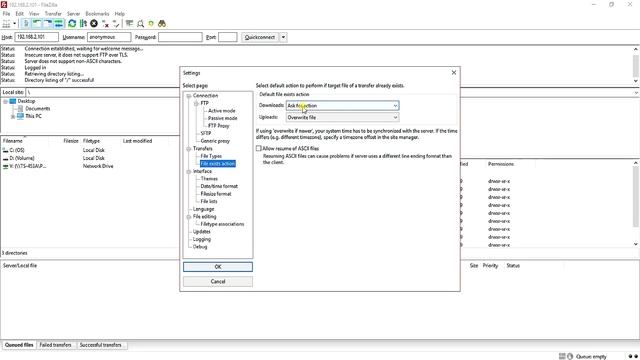Image resolution: width=640 pixels, height=360 pixels.
Task: Open the File menu
Action: click(7, 13)
